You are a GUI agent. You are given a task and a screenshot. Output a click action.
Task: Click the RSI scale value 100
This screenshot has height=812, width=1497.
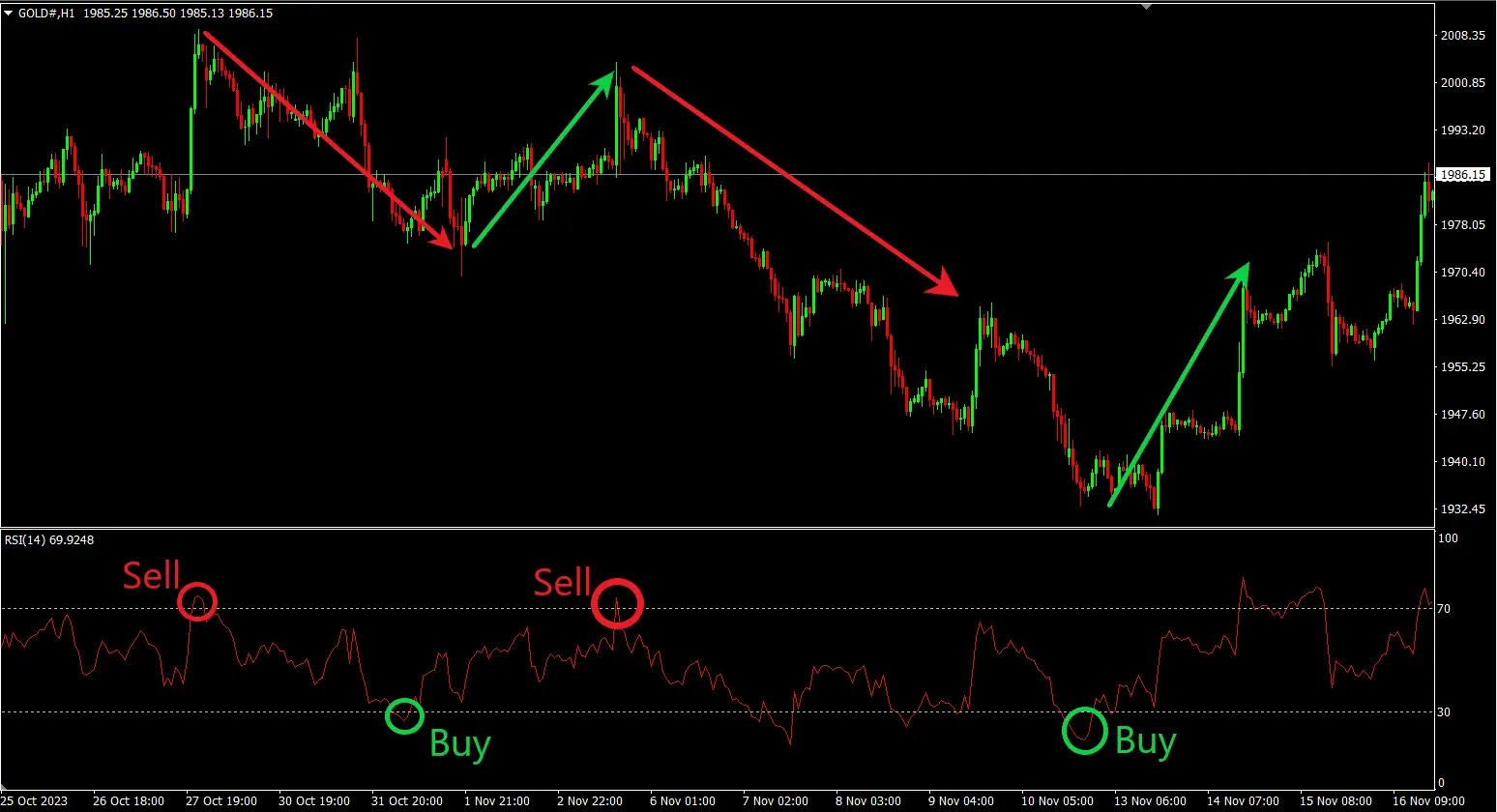point(1449,538)
